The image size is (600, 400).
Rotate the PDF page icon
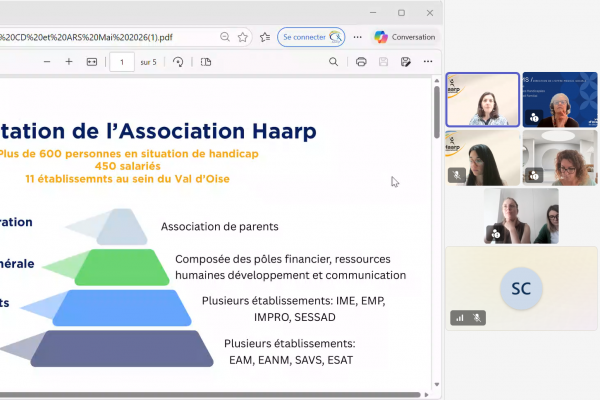point(178,62)
